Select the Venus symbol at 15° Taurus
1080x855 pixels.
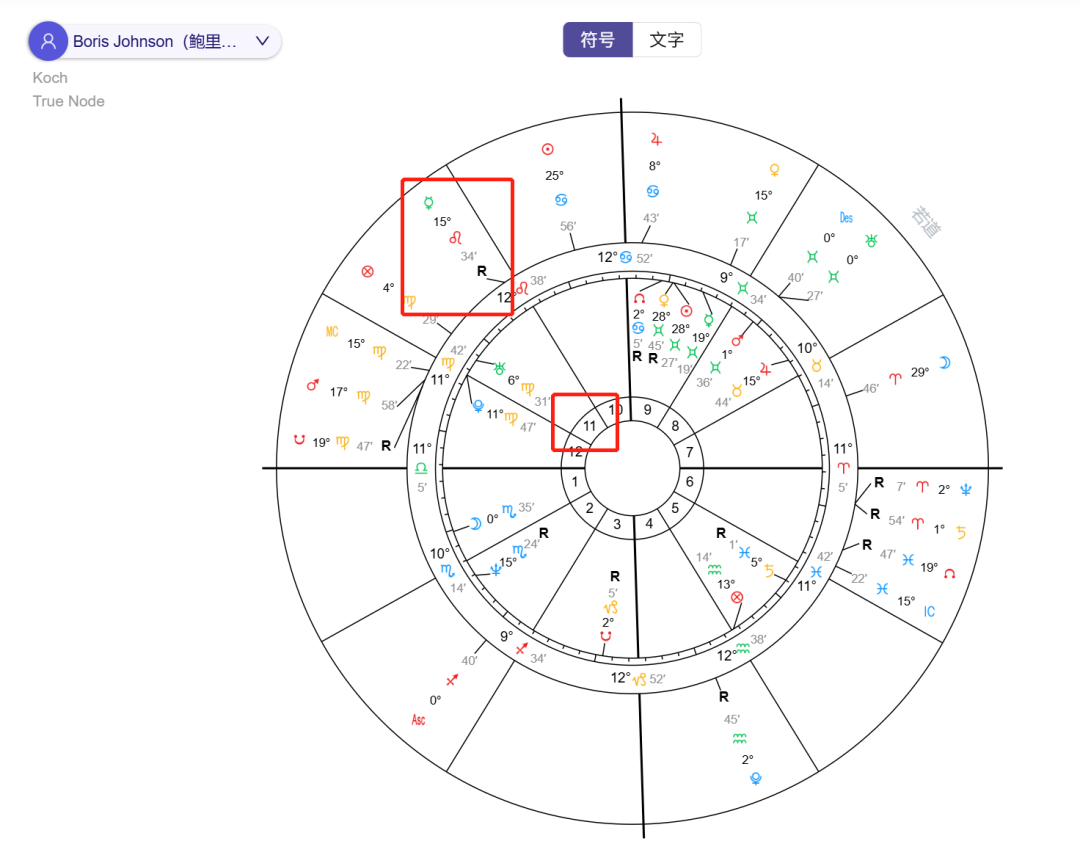coord(773,170)
